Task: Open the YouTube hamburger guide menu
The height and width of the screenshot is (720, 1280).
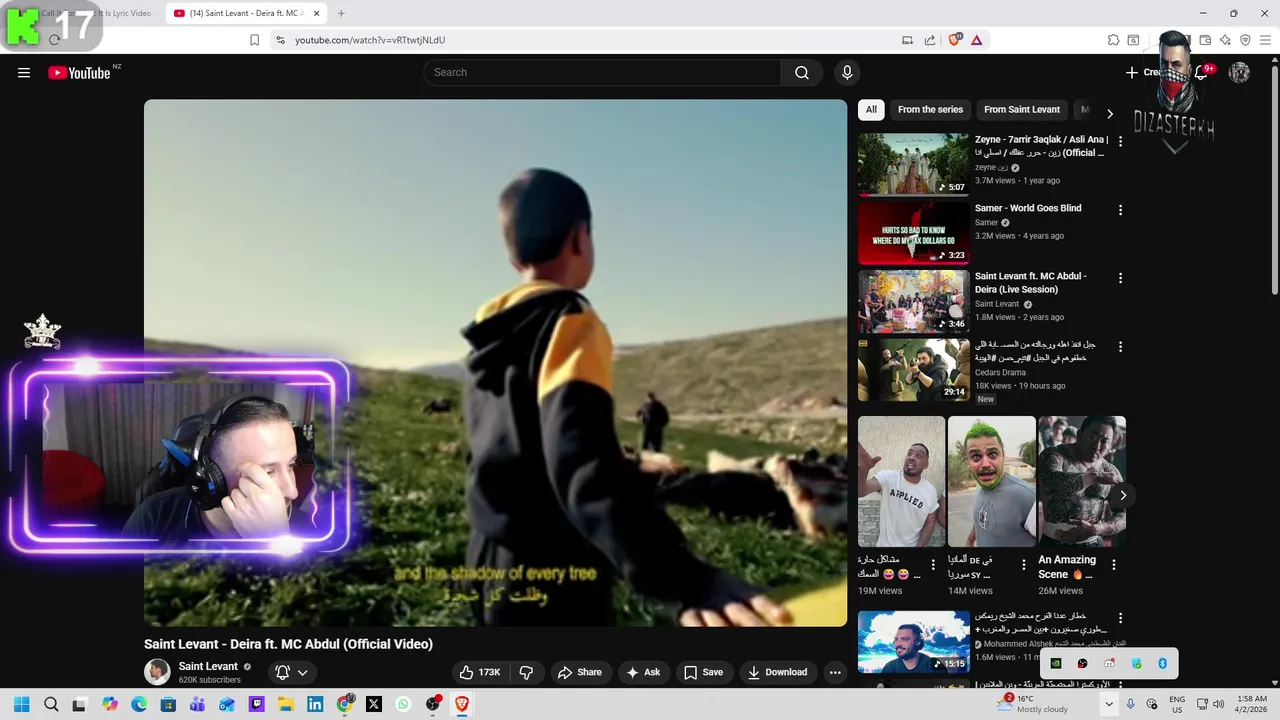Action: click(24, 72)
